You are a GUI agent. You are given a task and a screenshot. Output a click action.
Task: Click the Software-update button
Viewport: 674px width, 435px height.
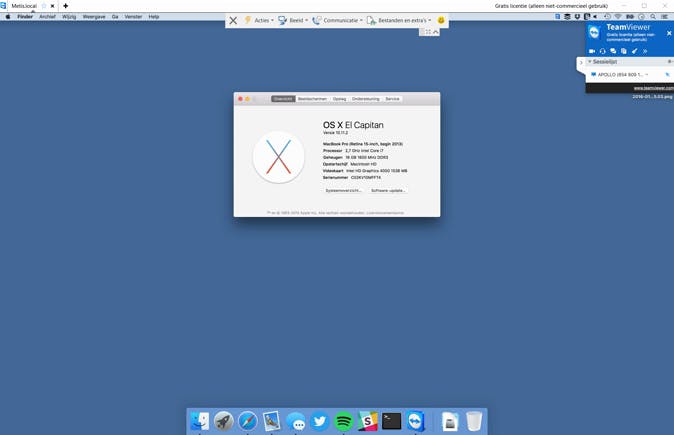[x=388, y=190]
